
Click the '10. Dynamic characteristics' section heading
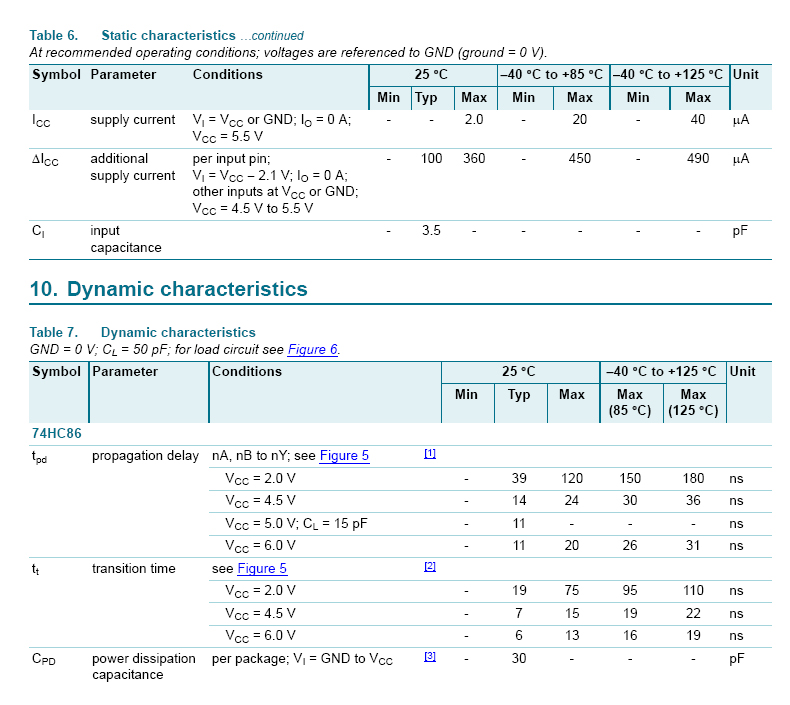pyautogui.click(x=169, y=289)
